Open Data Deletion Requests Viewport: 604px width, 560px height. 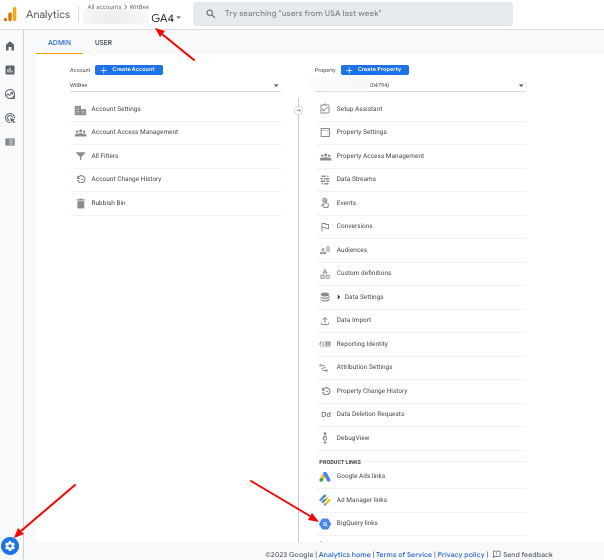[x=370, y=414]
